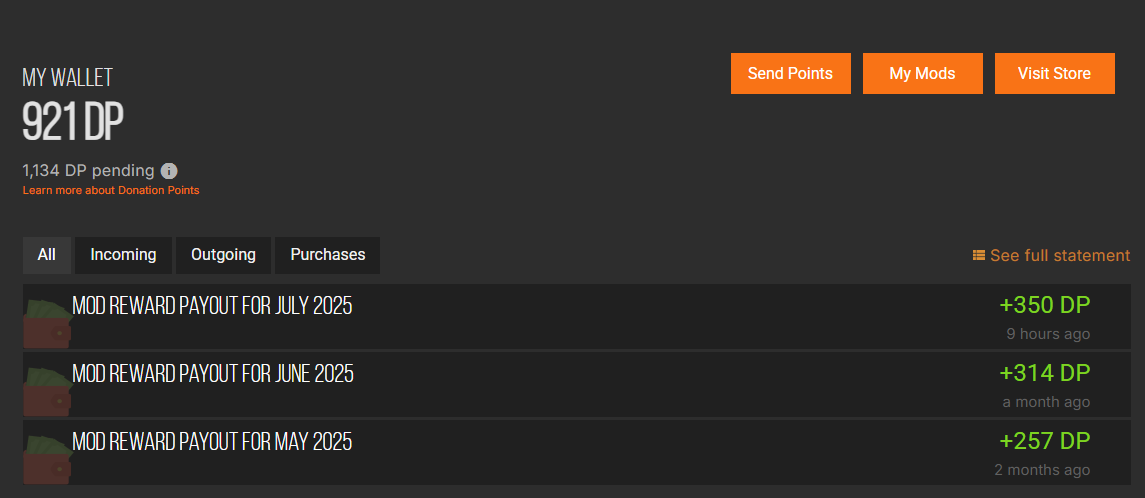
Task: Show the Outgoing transactions tab
Action: tap(223, 255)
